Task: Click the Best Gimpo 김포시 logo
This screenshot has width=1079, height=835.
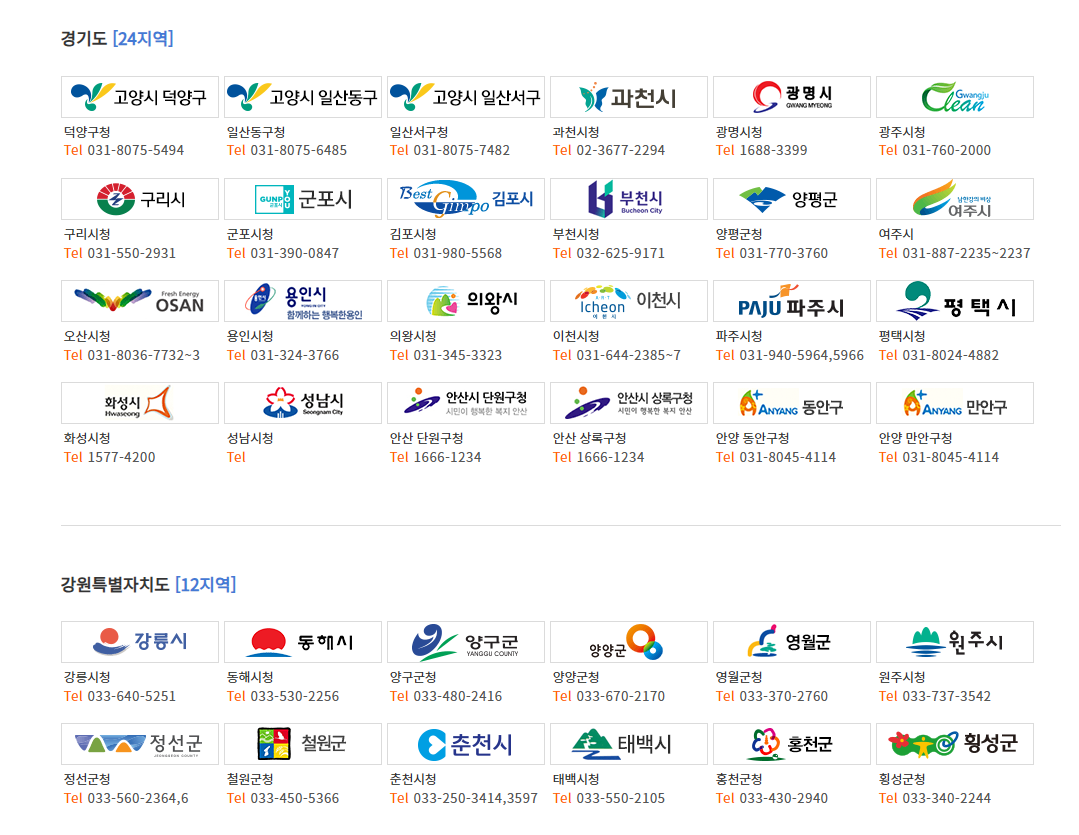Action: click(x=466, y=199)
